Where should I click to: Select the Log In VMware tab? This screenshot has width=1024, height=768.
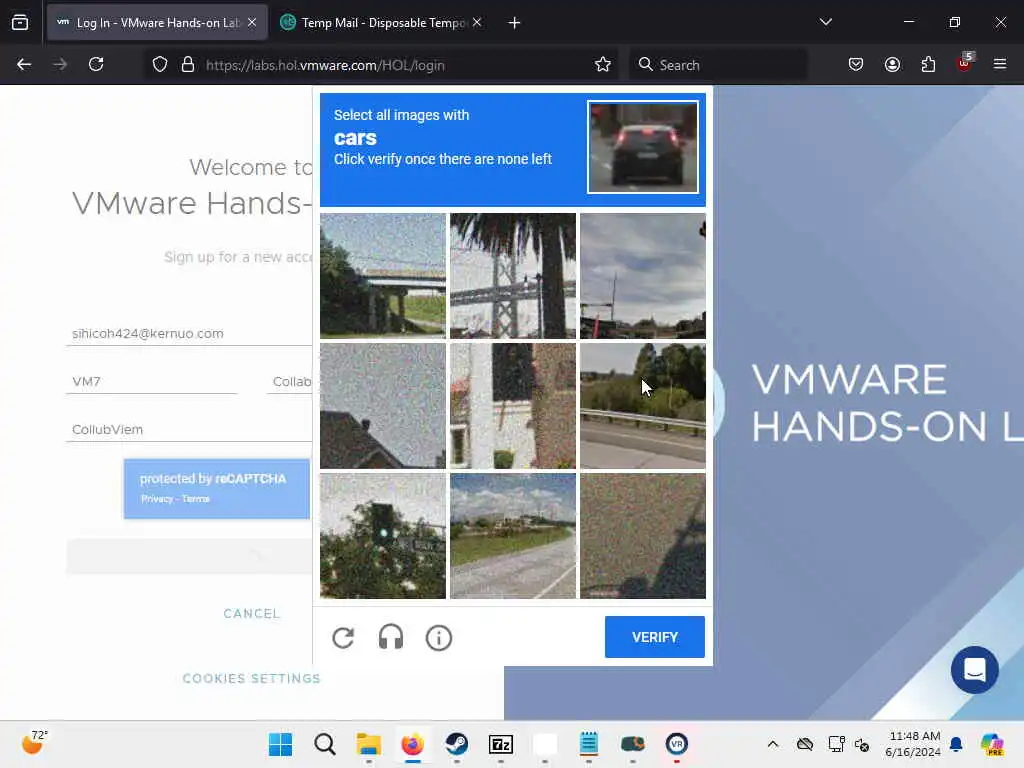[157, 23]
